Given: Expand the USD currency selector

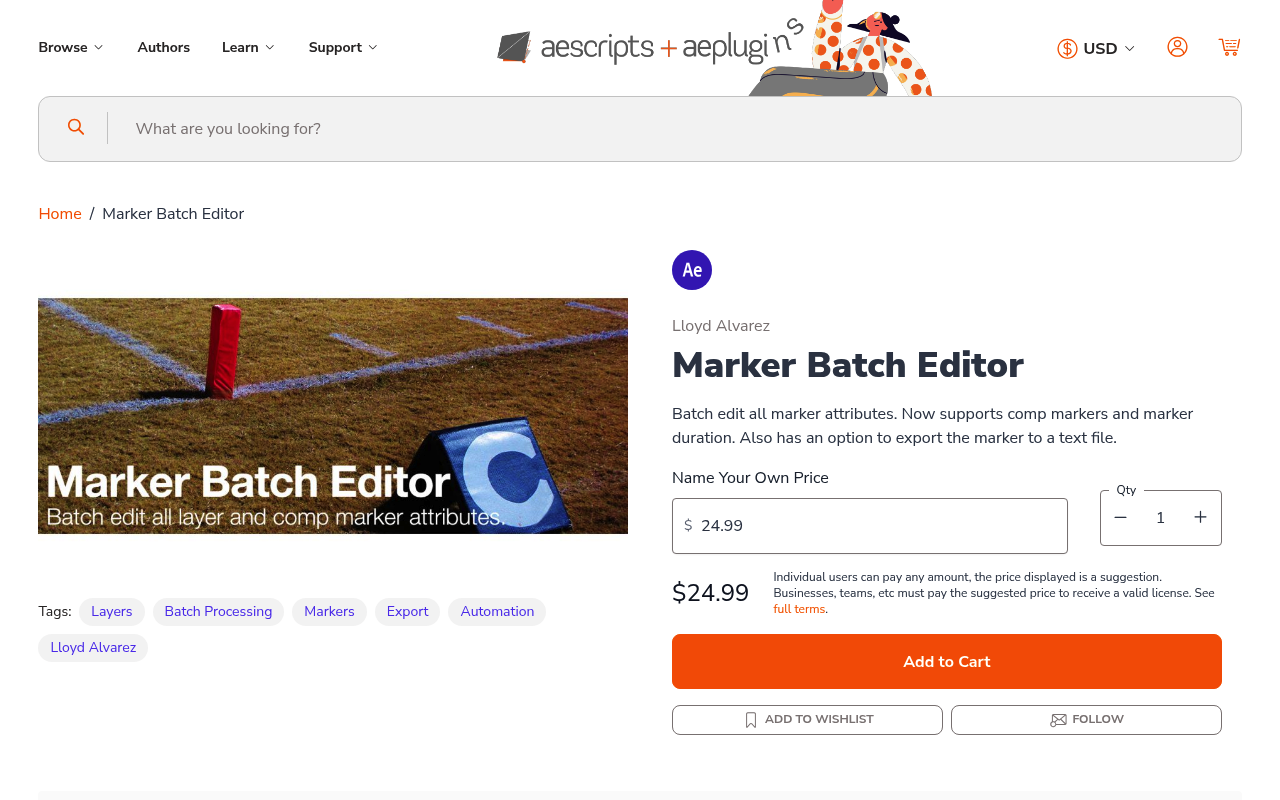Looking at the screenshot, I should 1101,47.
